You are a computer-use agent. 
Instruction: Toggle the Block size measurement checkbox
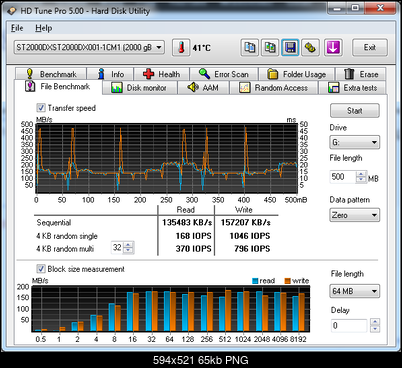(x=41, y=269)
